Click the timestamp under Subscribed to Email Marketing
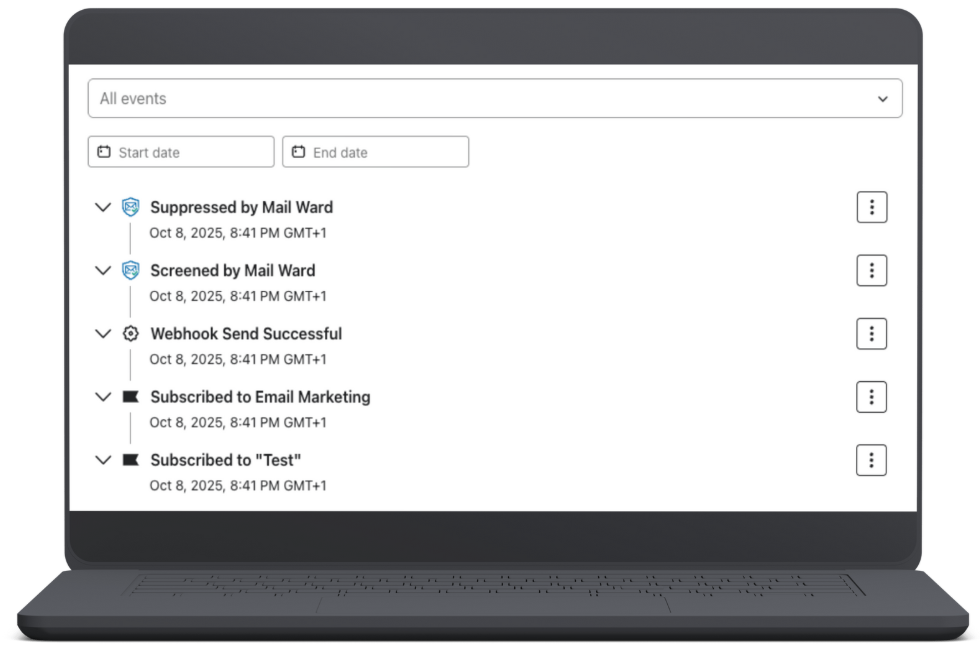This screenshot has height=650, width=980. [238, 422]
